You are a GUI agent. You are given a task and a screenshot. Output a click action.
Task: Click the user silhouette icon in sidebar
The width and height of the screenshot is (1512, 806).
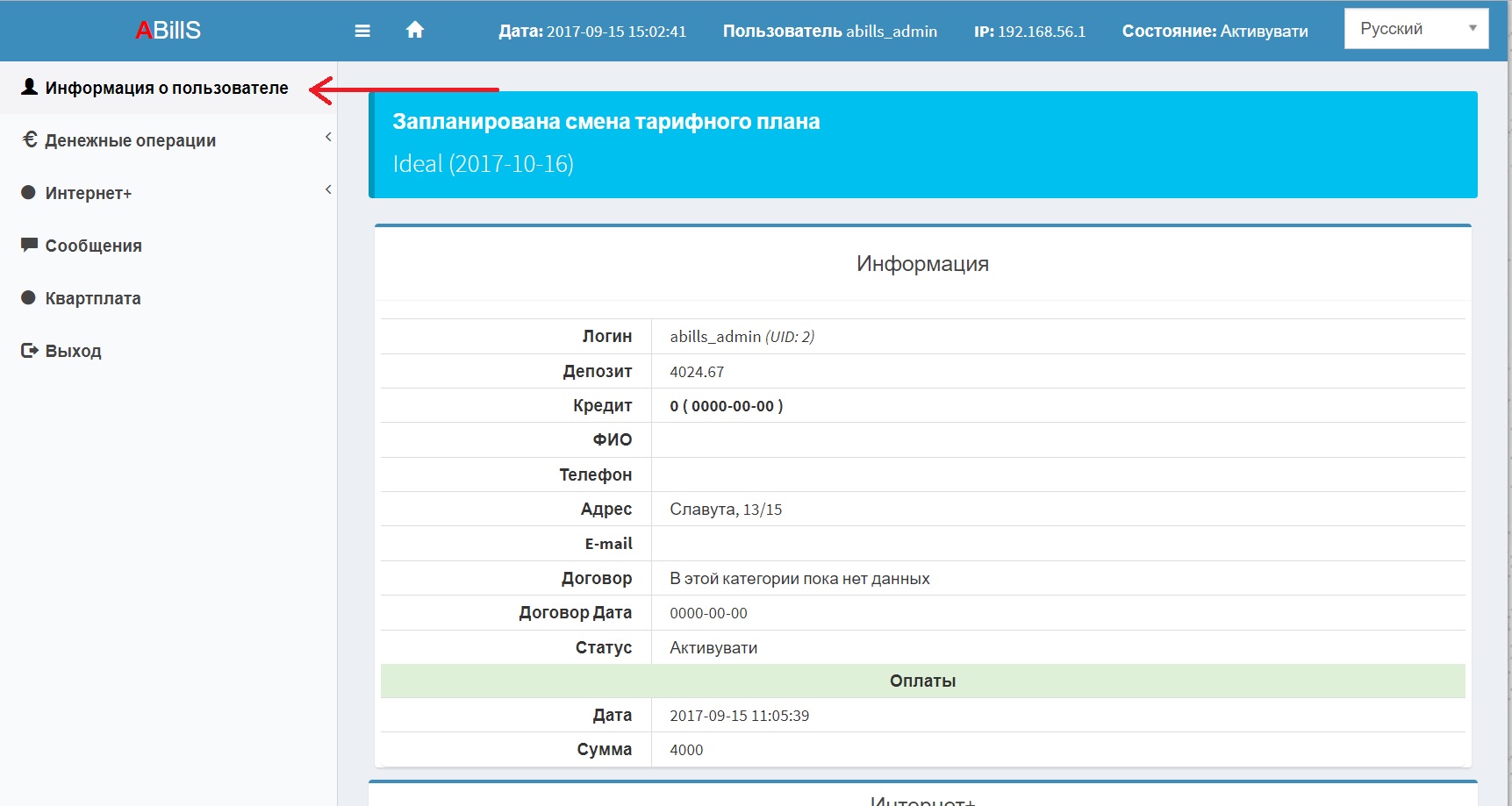coord(29,87)
